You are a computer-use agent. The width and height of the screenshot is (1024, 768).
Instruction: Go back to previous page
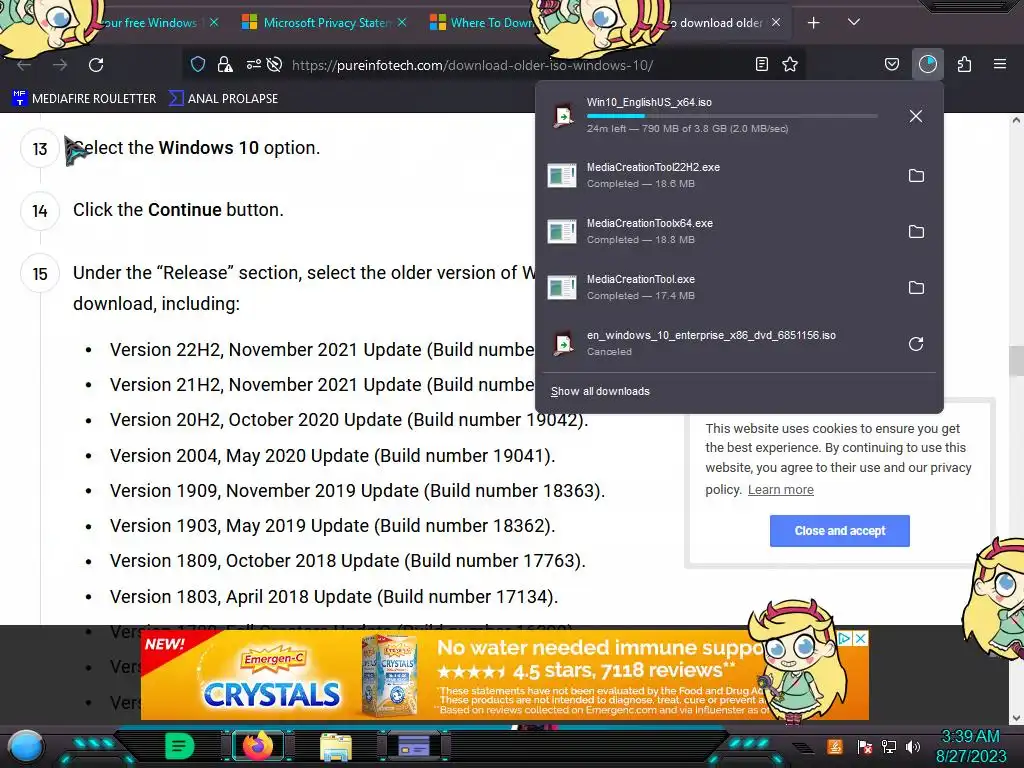(24, 65)
